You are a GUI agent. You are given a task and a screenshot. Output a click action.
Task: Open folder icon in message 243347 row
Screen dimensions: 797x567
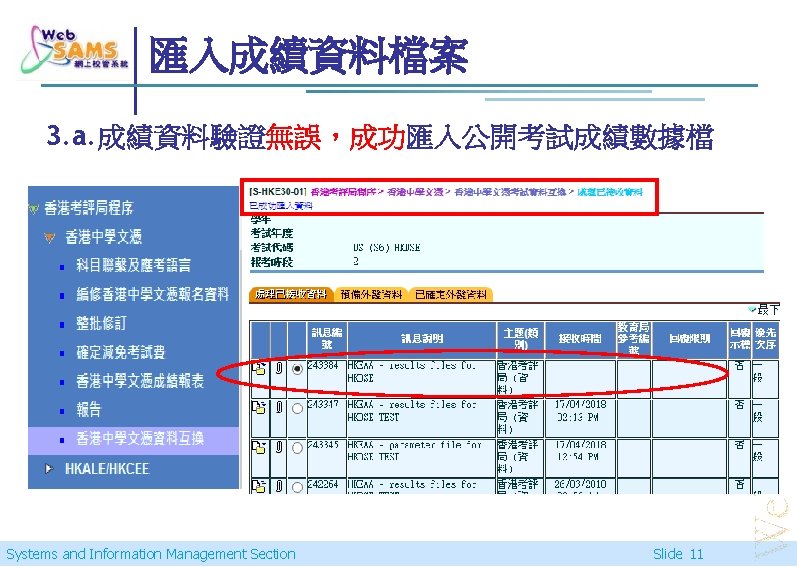pyautogui.click(x=259, y=408)
